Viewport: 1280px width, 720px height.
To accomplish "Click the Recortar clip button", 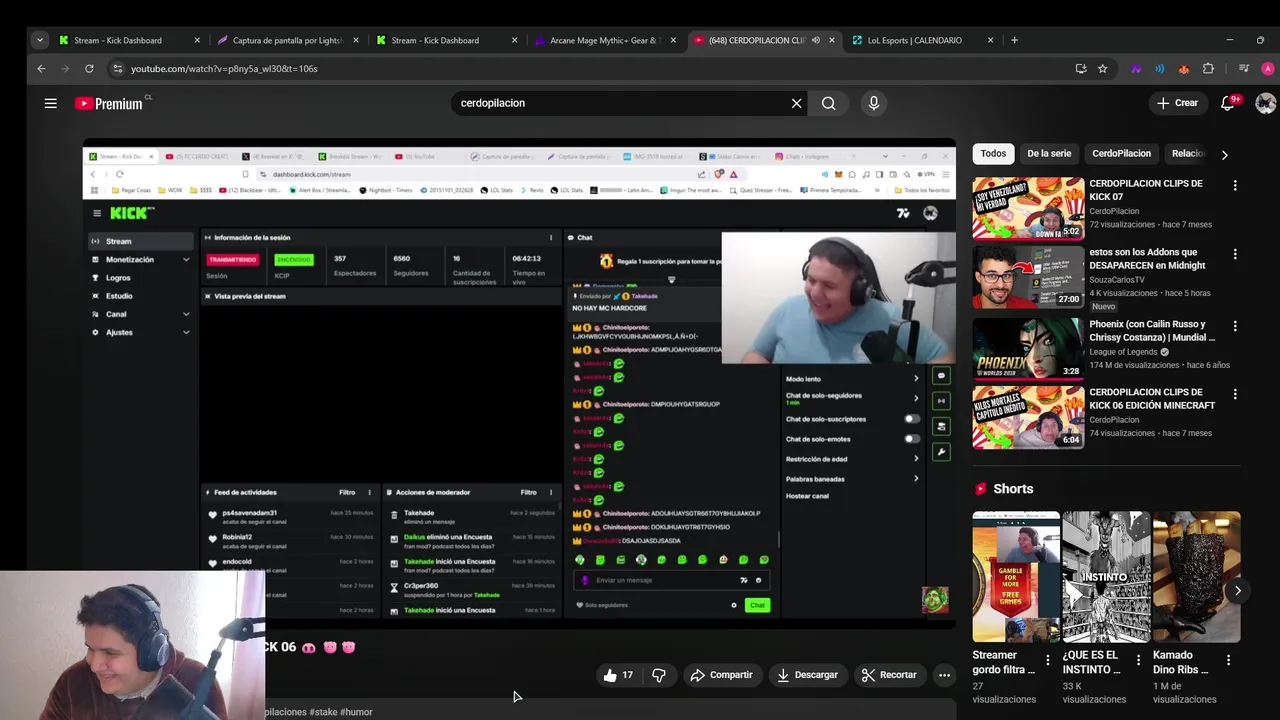I will click(x=889, y=675).
